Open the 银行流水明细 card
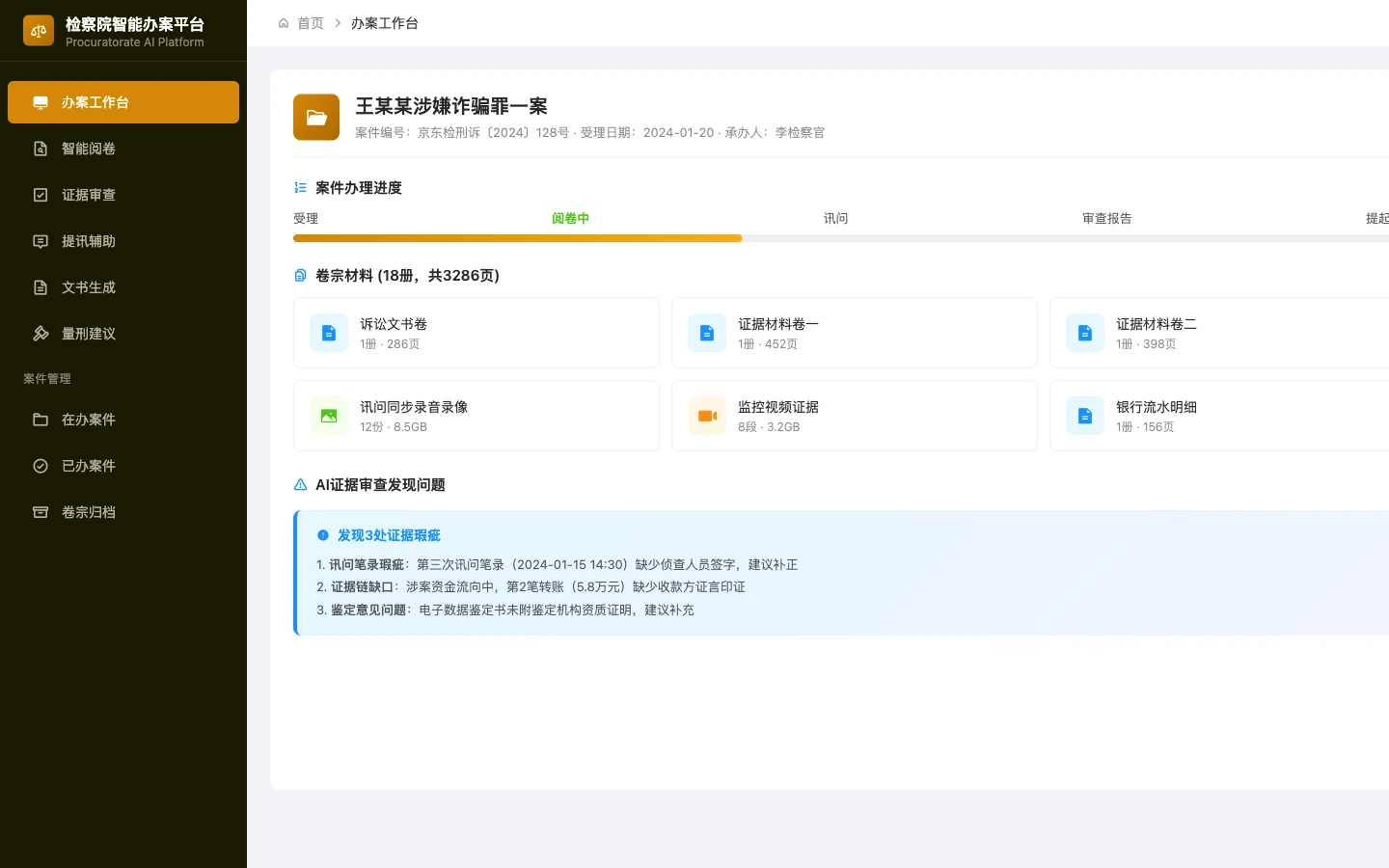Viewport: 1389px width, 868px height. click(1219, 416)
